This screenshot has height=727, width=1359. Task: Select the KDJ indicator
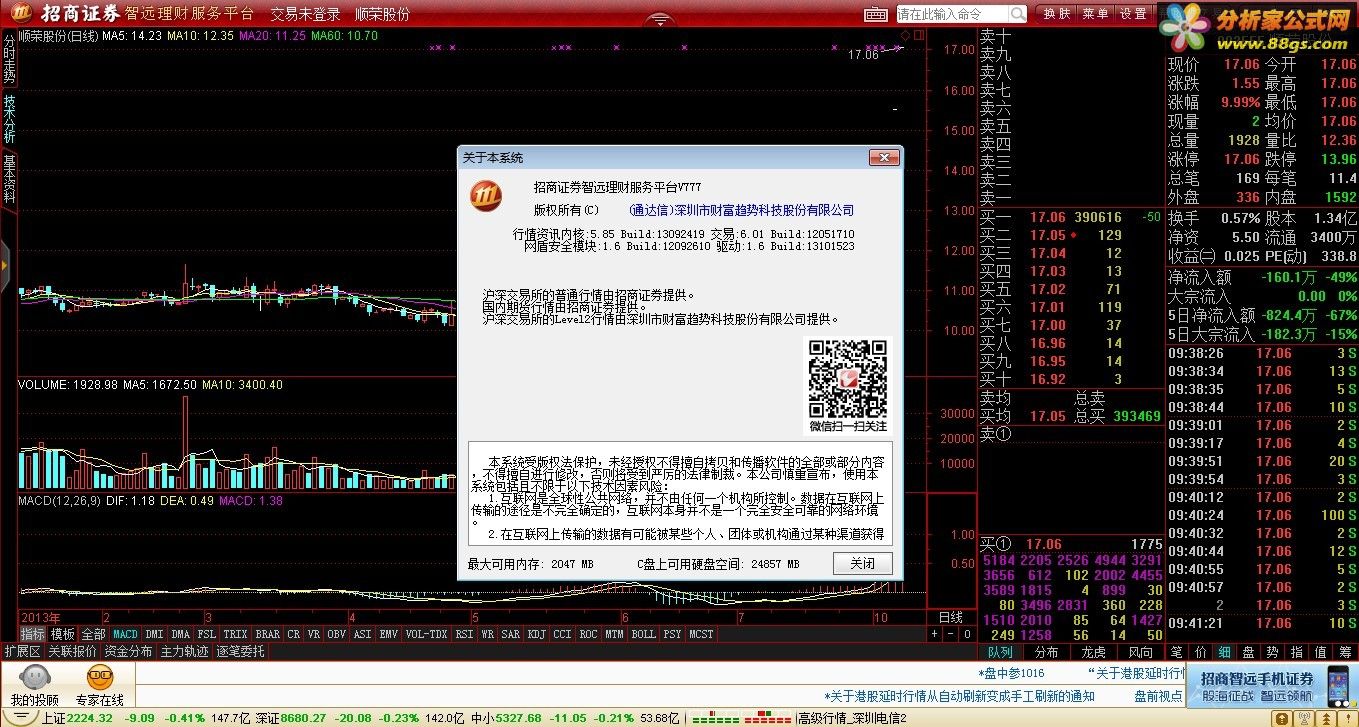[536, 634]
